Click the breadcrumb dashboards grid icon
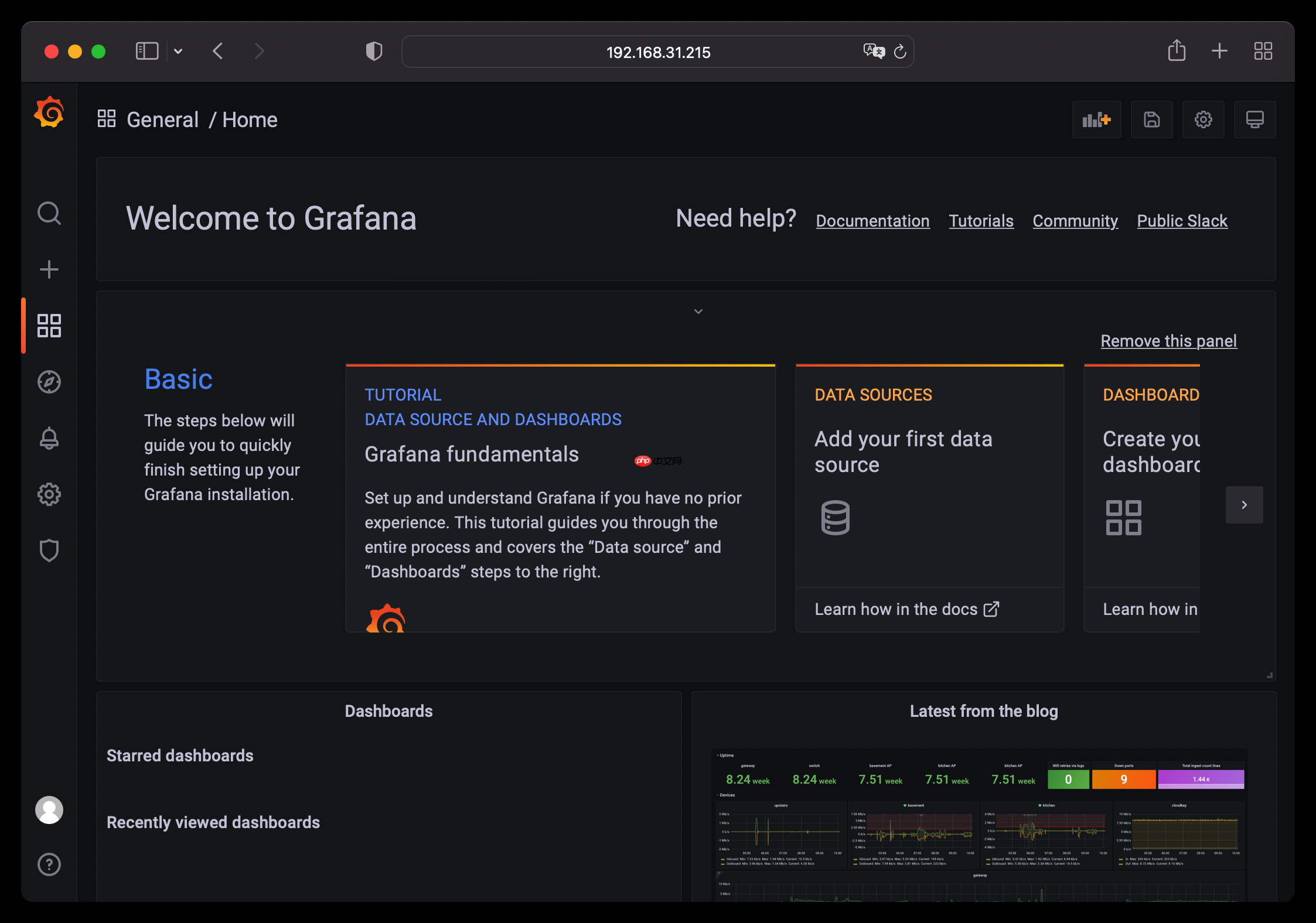 pos(107,118)
